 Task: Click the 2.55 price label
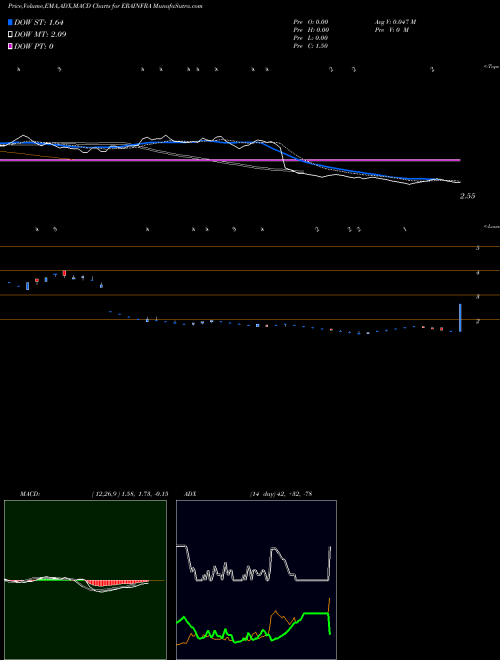tap(468, 196)
